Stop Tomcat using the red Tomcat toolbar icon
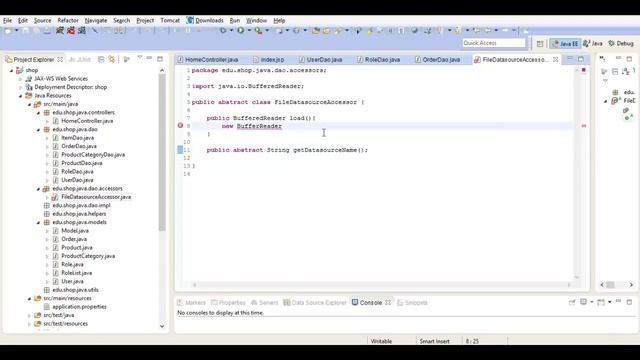 tap(71, 31)
